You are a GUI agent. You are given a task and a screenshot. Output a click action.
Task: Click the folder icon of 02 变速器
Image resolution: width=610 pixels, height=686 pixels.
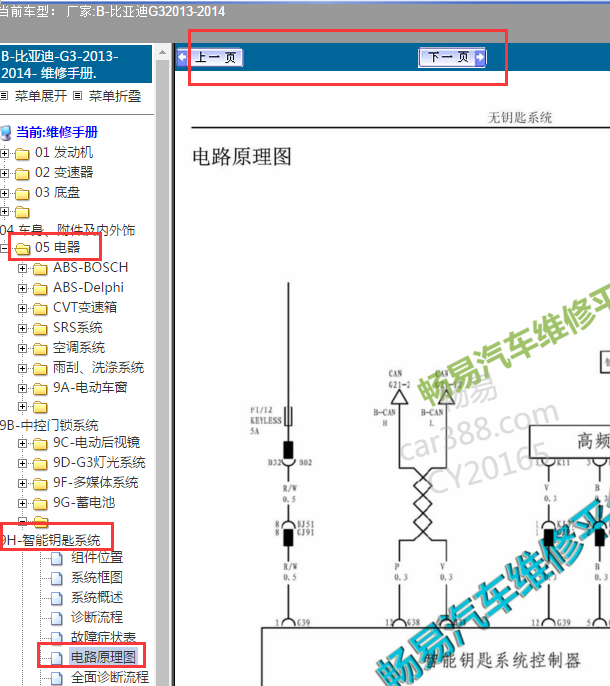click(x=22, y=174)
